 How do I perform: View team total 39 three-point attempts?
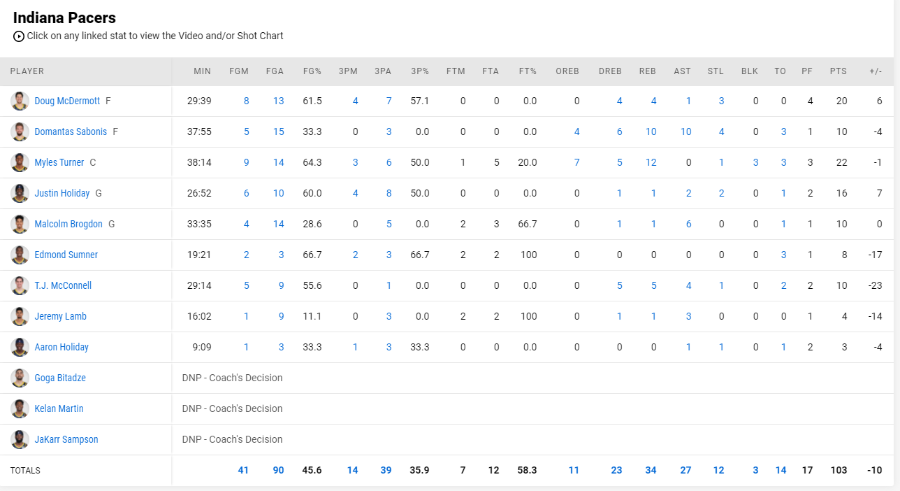[x=386, y=470]
